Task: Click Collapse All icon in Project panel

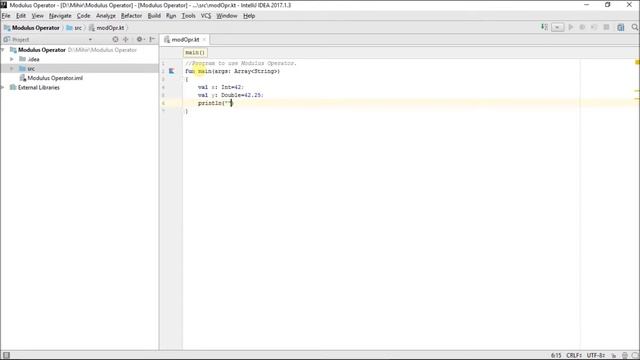Action: [x=126, y=40]
